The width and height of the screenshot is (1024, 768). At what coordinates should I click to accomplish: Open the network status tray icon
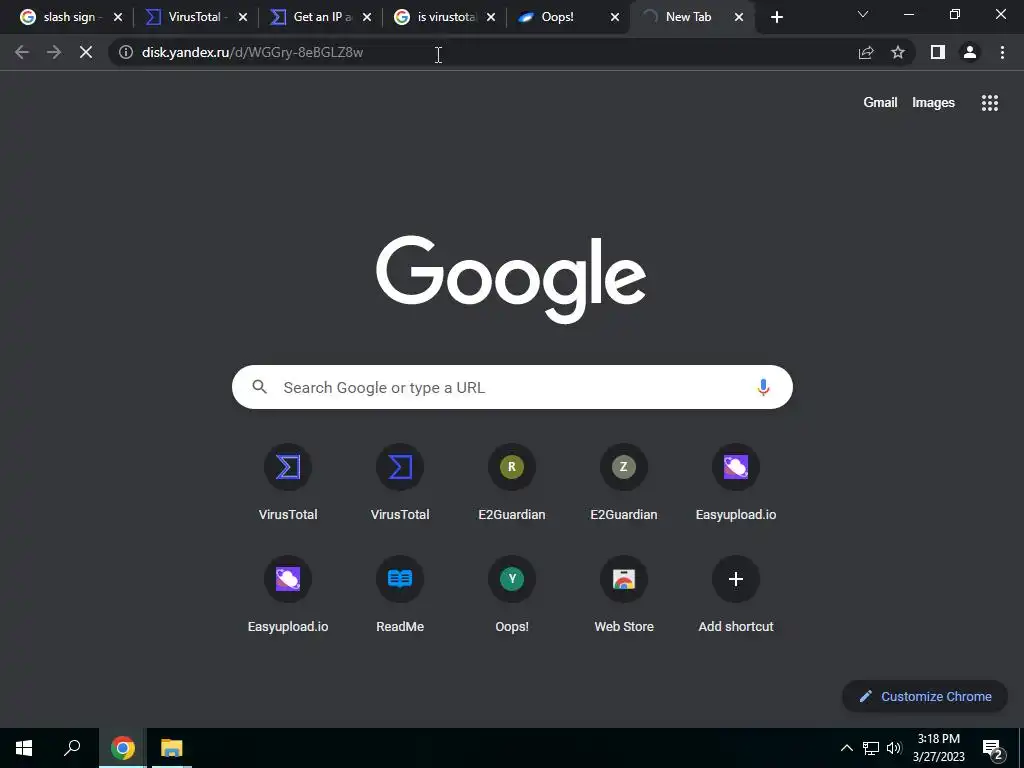(x=871, y=748)
